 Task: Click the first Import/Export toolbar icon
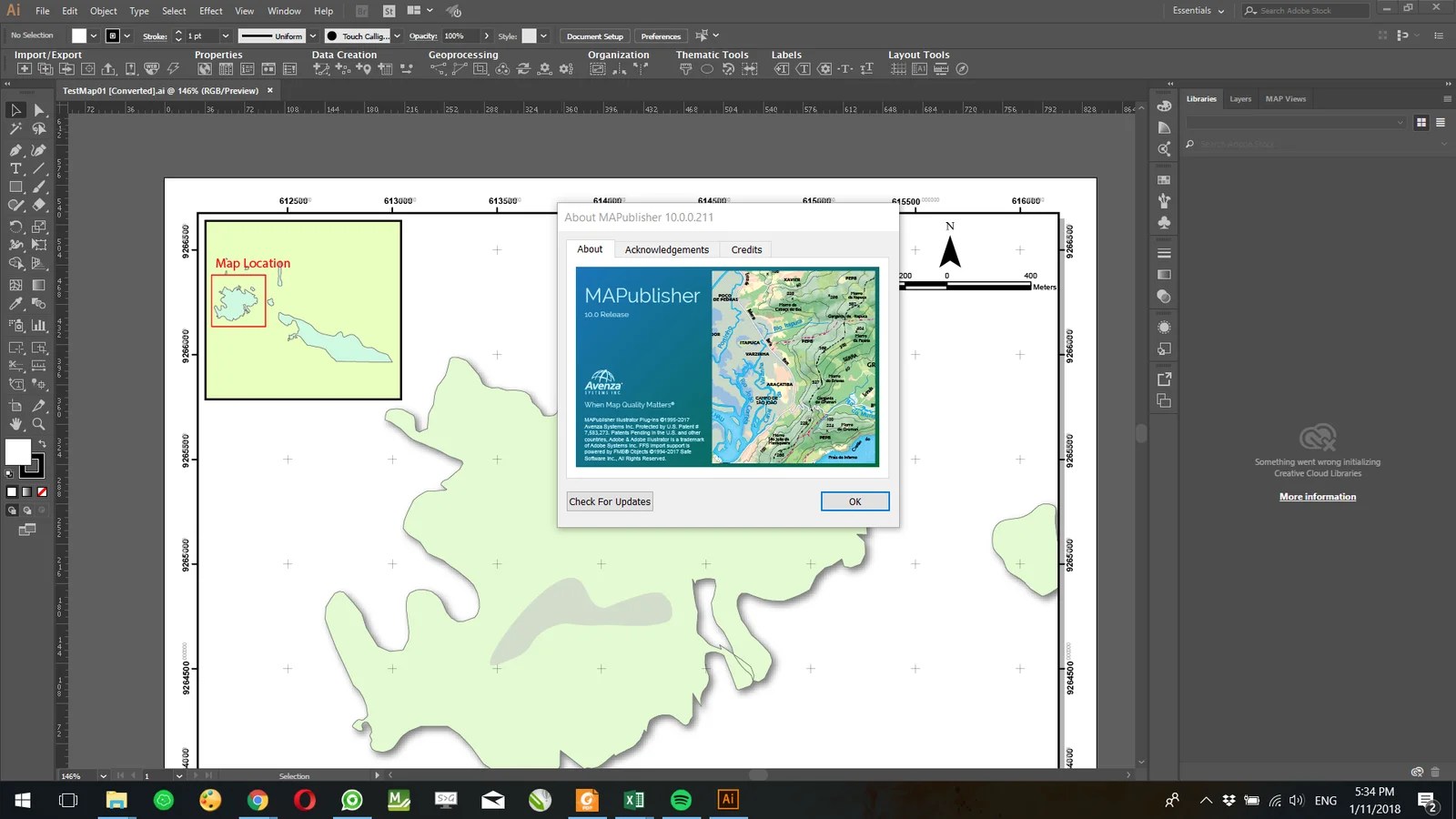click(x=25, y=69)
